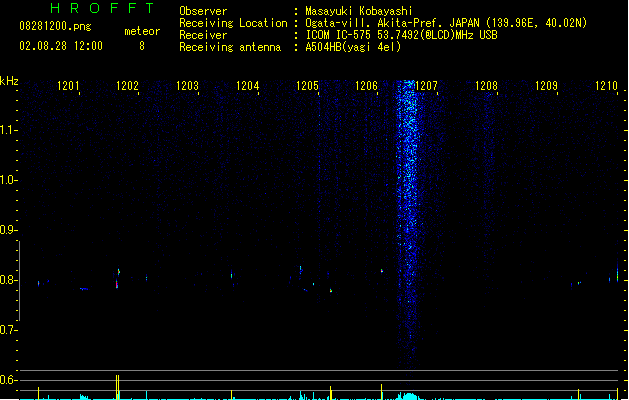Click the kHz axis unit label

click(x=9, y=81)
